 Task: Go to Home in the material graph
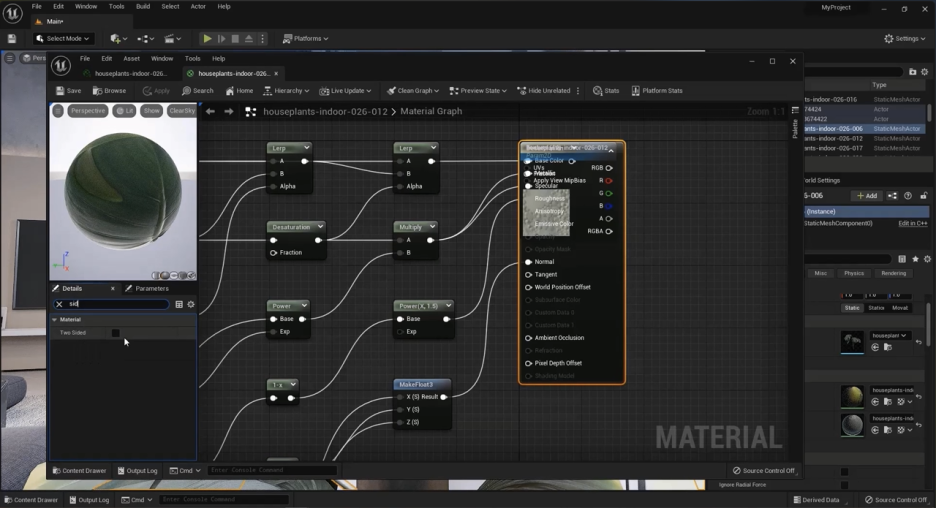coord(239,91)
